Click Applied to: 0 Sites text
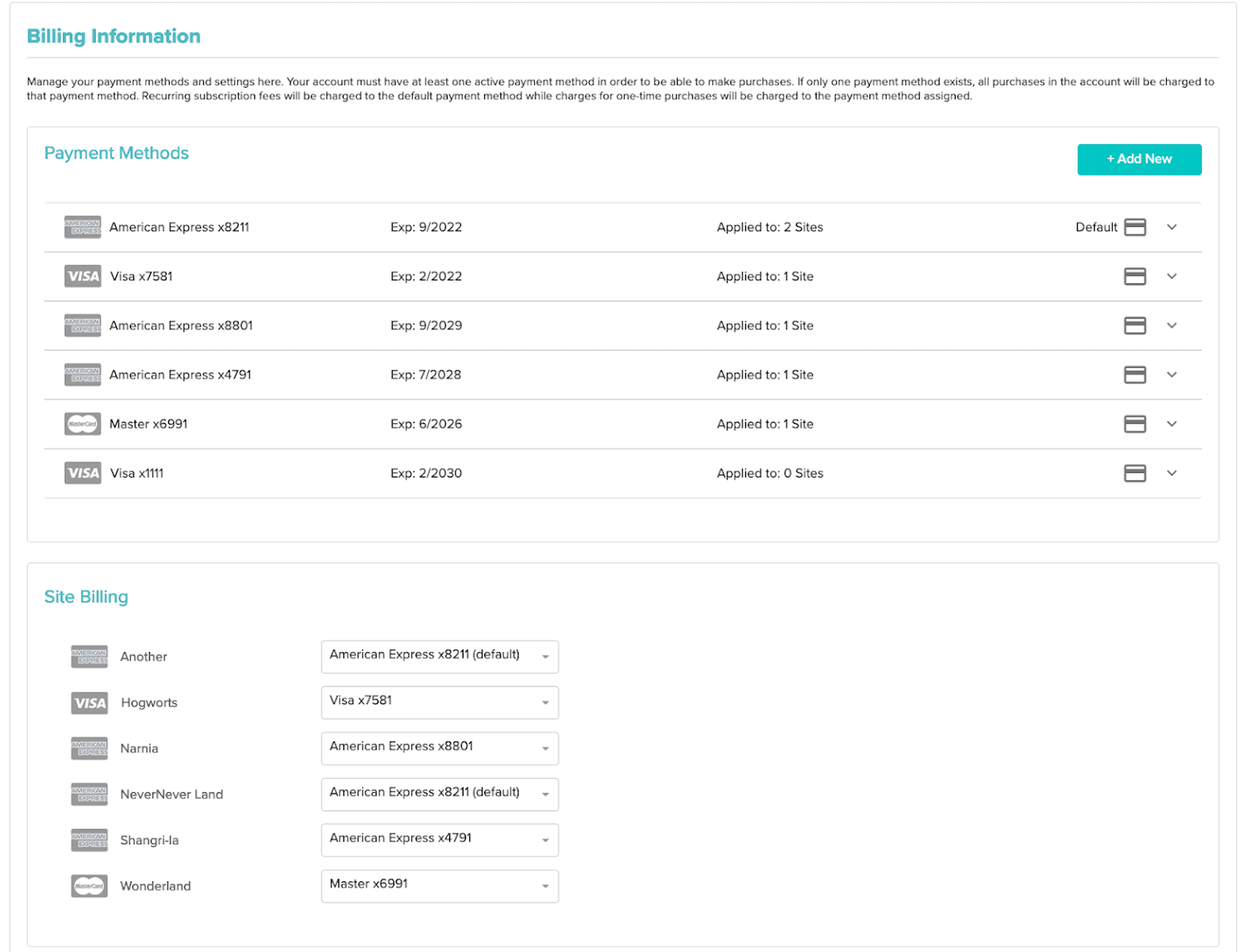 click(x=770, y=473)
